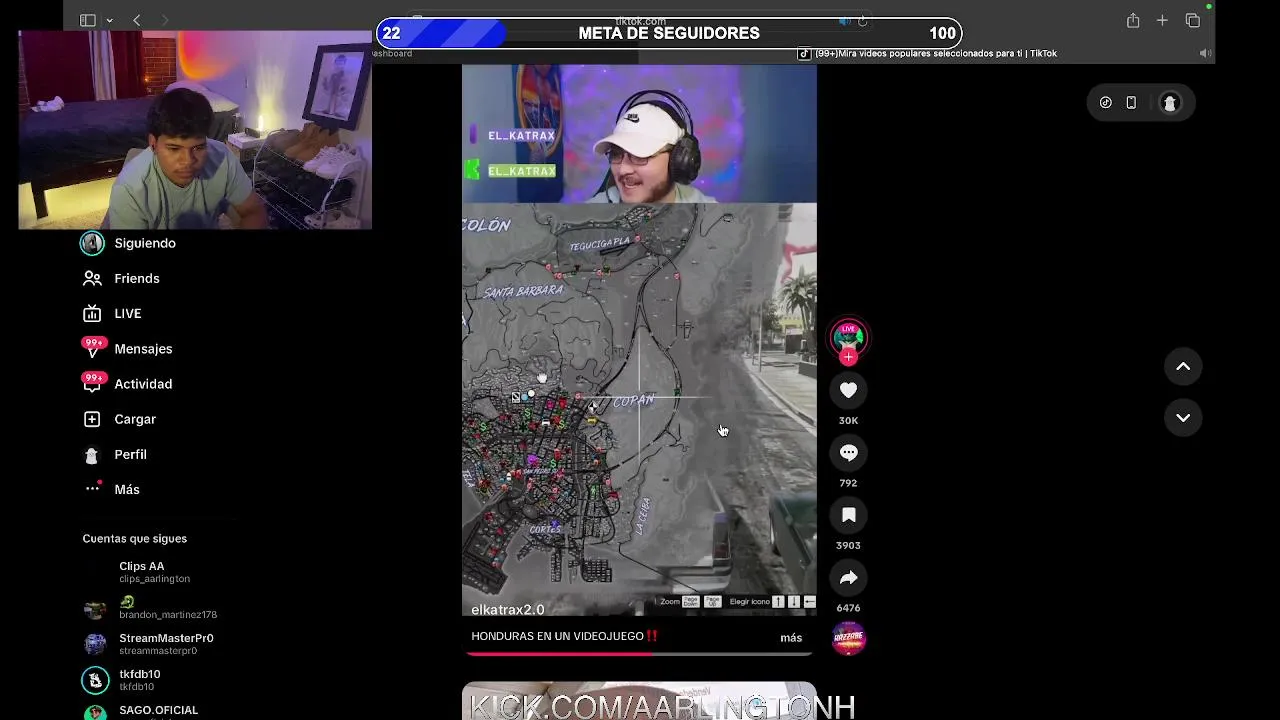
Task: Click the META DE SEGUIDORES goal bar
Action: tap(669, 33)
